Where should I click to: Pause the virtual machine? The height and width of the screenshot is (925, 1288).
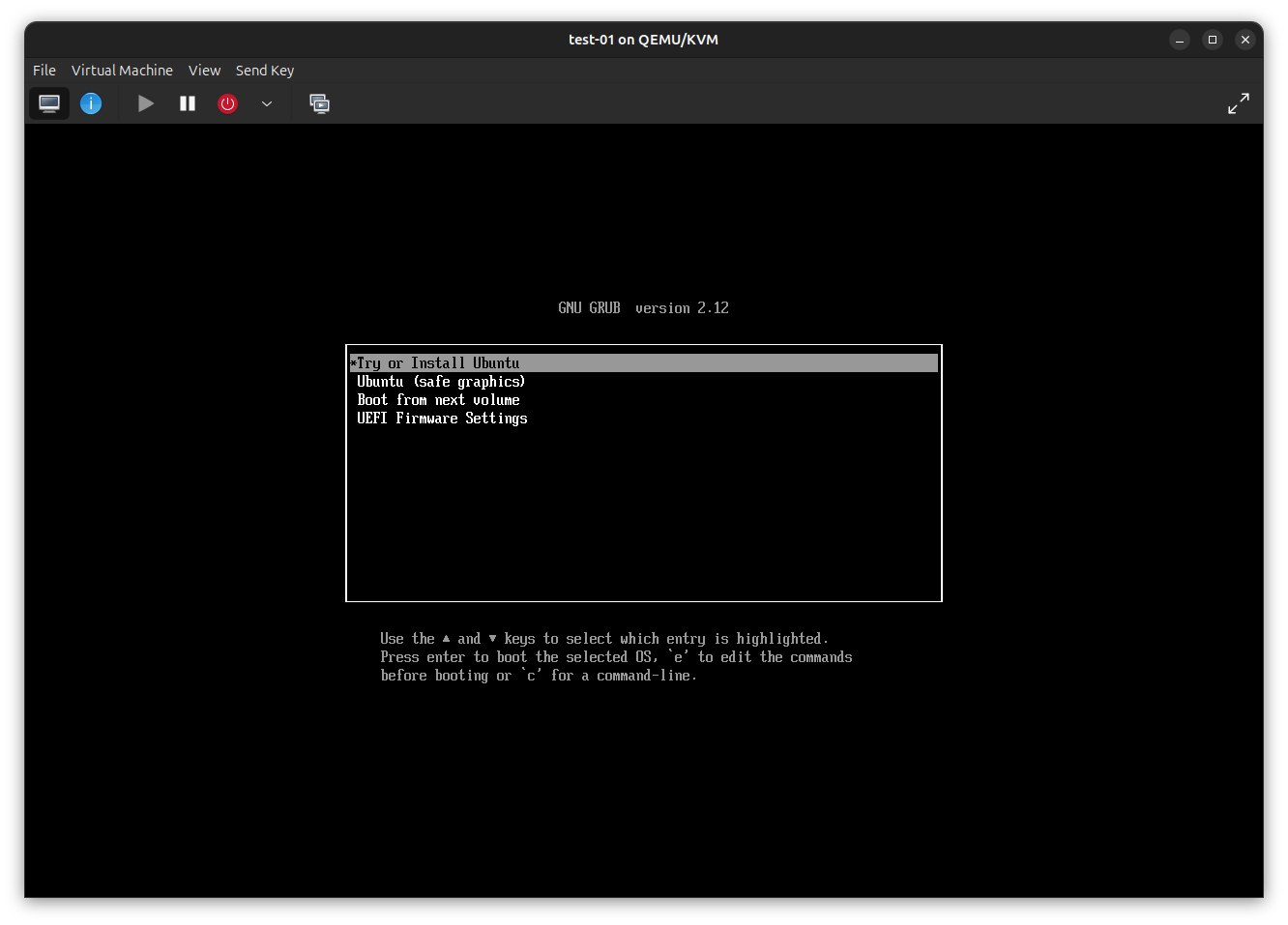[188, 103]
